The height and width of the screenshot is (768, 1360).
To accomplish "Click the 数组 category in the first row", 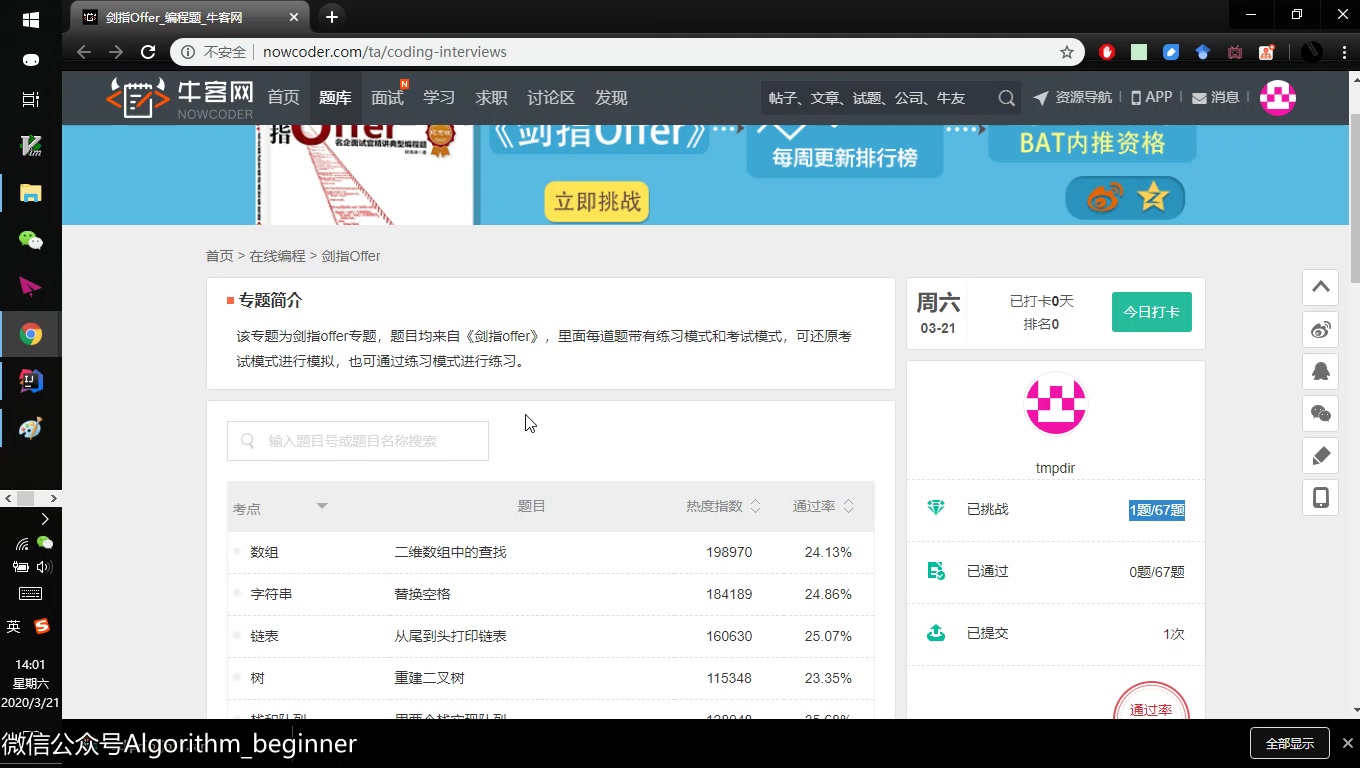I will 264,552.
